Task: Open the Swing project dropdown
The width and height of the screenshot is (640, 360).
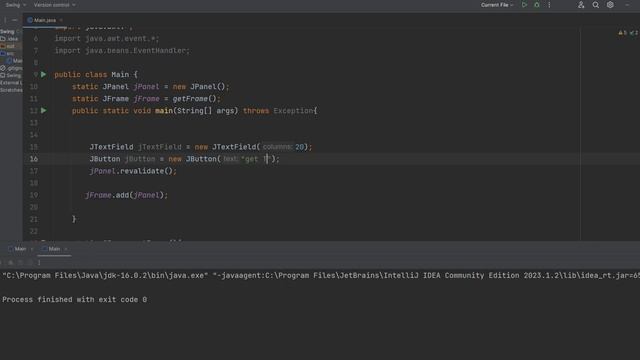Action: [16, 5]
